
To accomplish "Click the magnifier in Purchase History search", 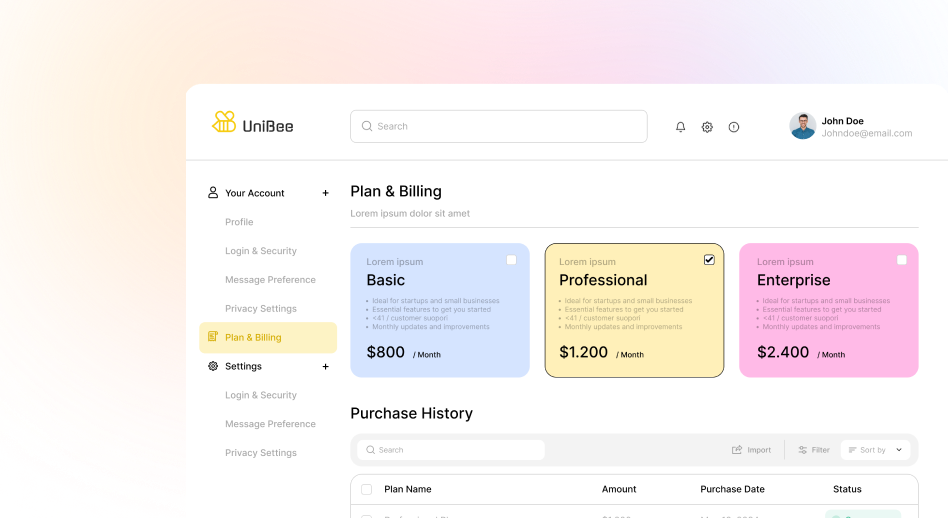I will (371, 450).
